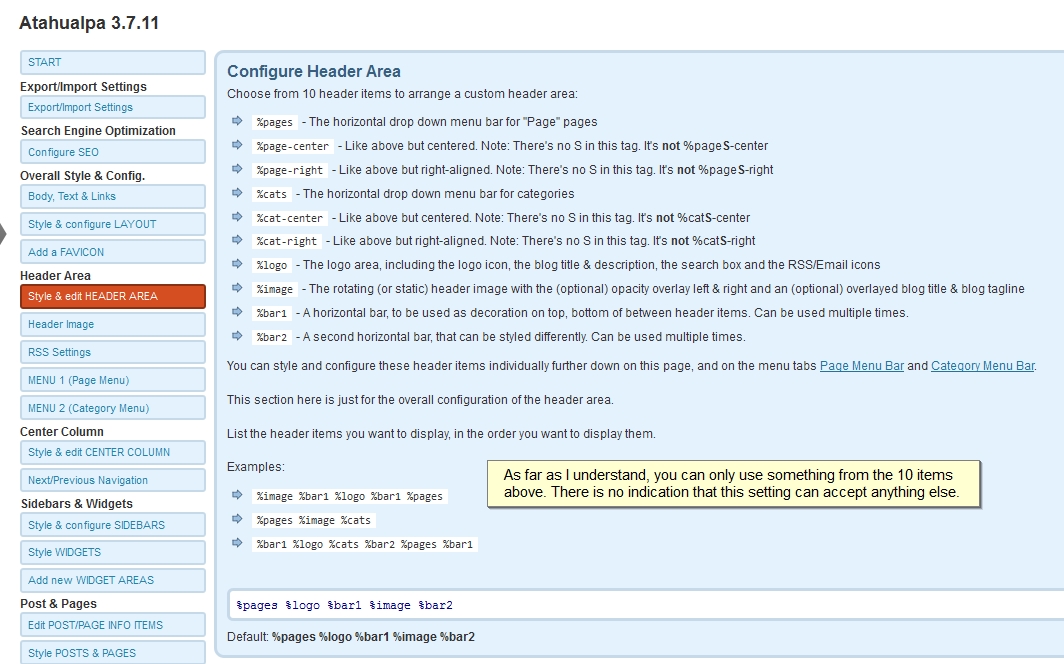1064x664 pixels.
Task: Select the Style & edit HEADER AREA tab
Action: click(x=113, y=296)
